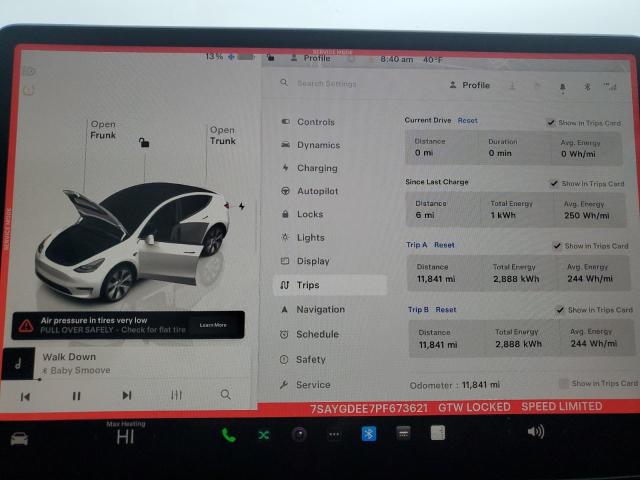This screenshot has height=480, width=640.
Task: Uncheck Trip B Show in Trips Card
Action: click(560, 309)
